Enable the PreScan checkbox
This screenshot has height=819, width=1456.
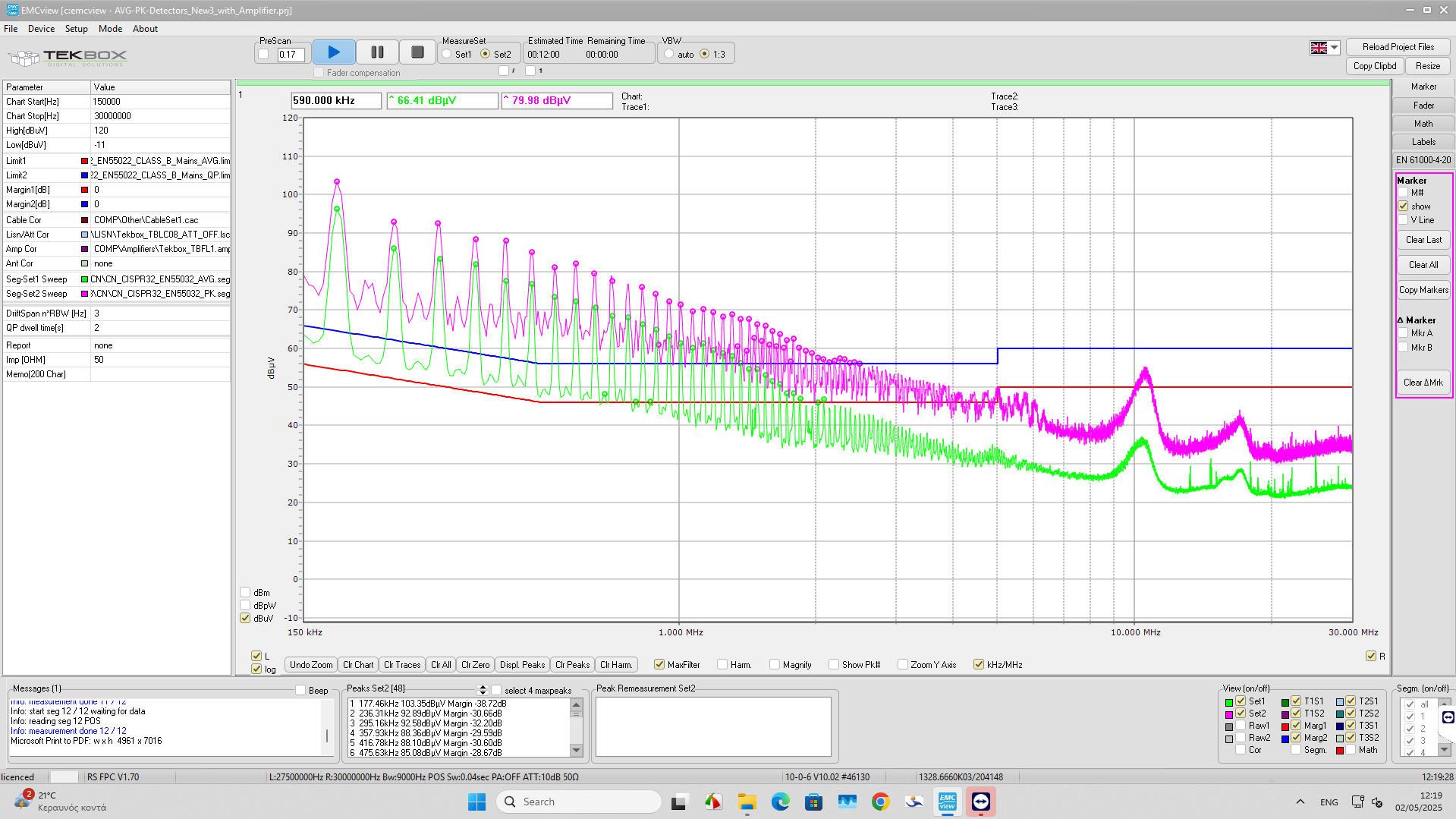pyautogui.click(x=263, y=55)
